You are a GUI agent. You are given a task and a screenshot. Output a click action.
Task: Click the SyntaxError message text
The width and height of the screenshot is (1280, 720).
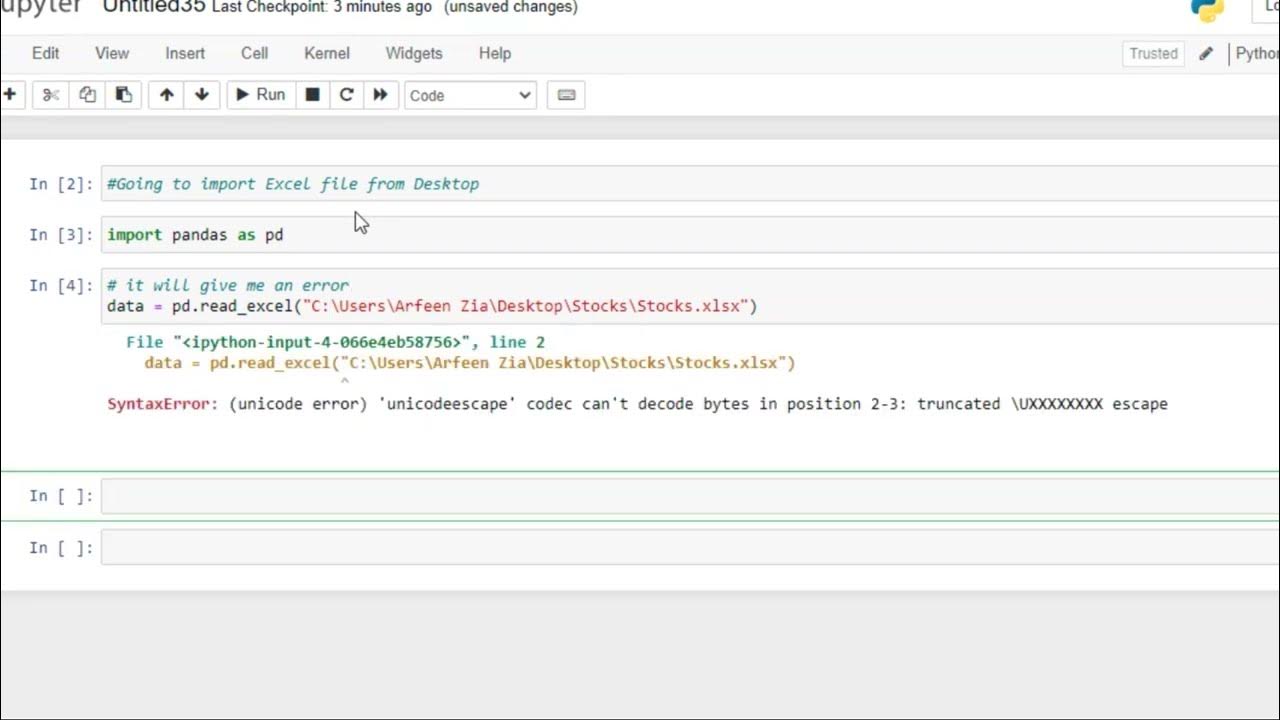coord(637,404)
